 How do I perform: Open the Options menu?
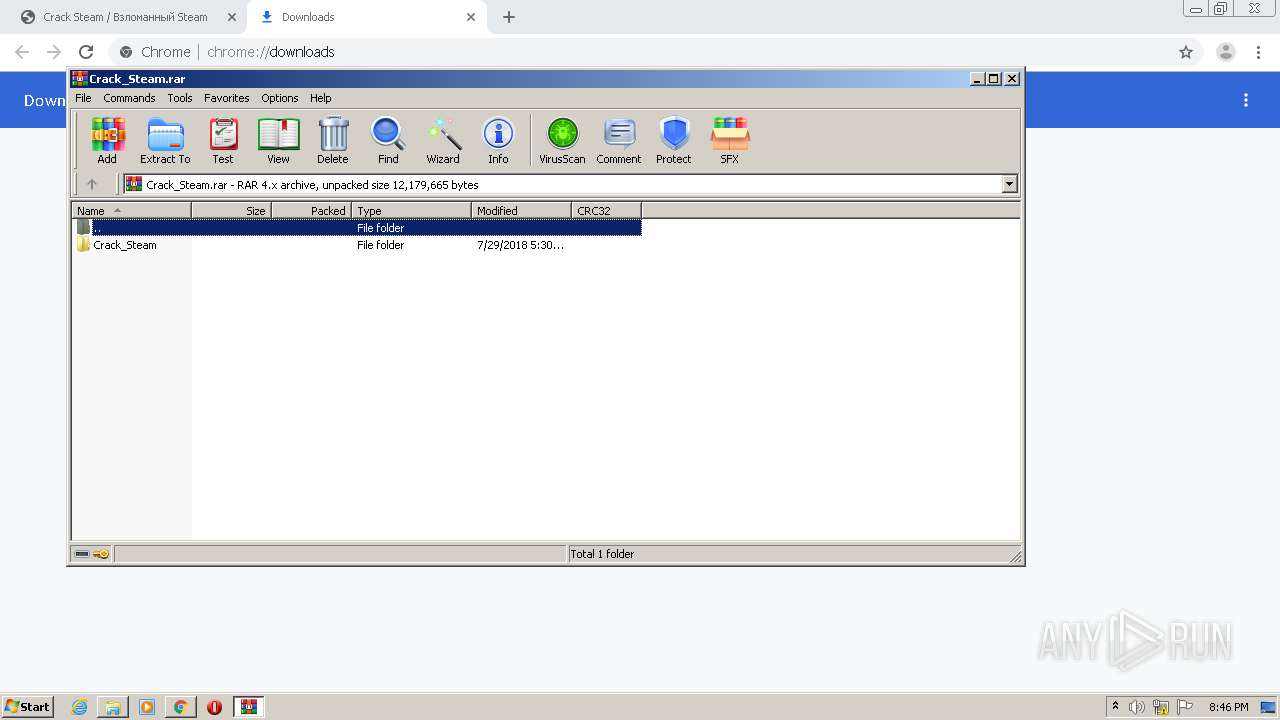(280, 98)
